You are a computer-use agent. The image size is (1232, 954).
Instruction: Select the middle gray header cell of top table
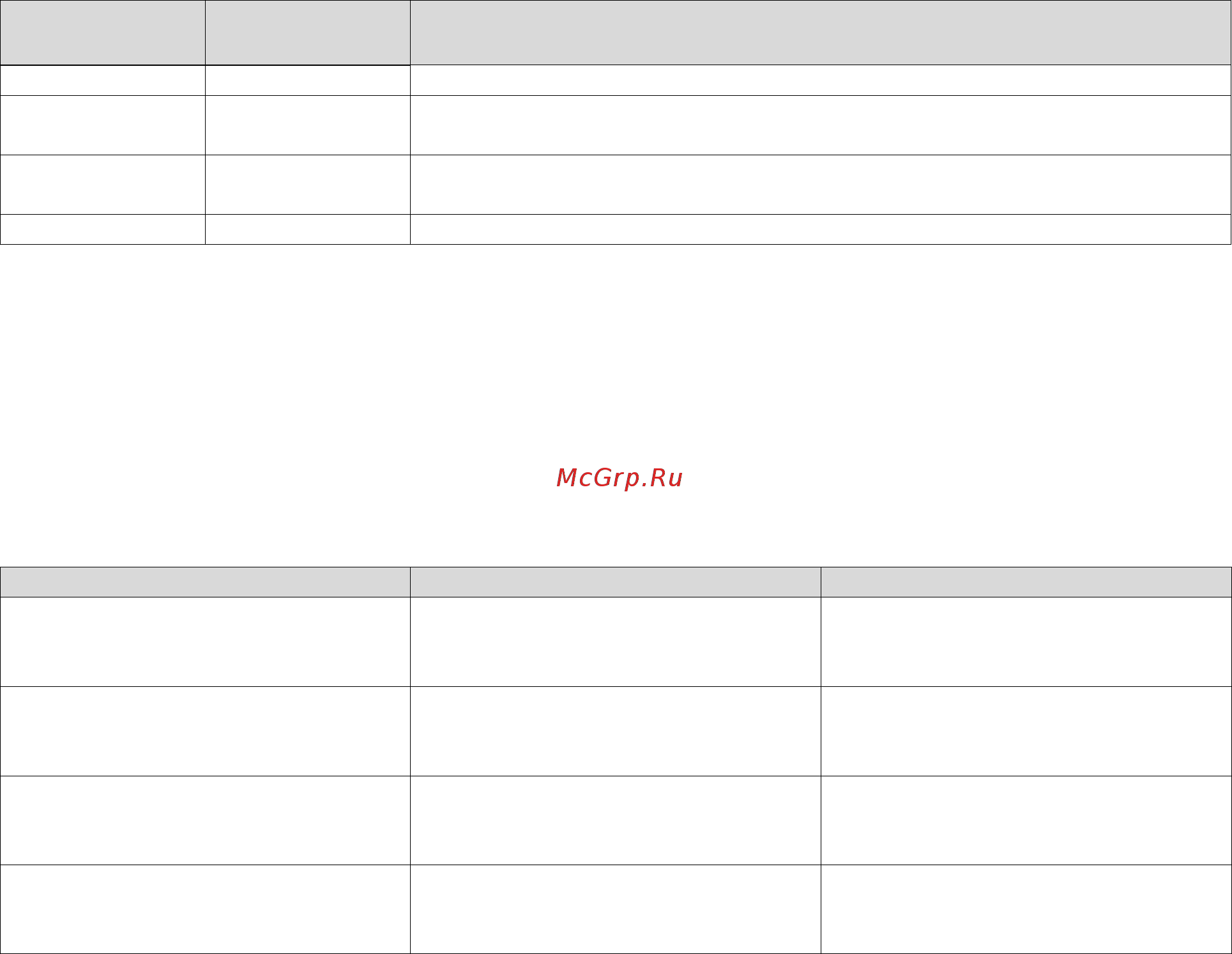click(x=308, y=33)
